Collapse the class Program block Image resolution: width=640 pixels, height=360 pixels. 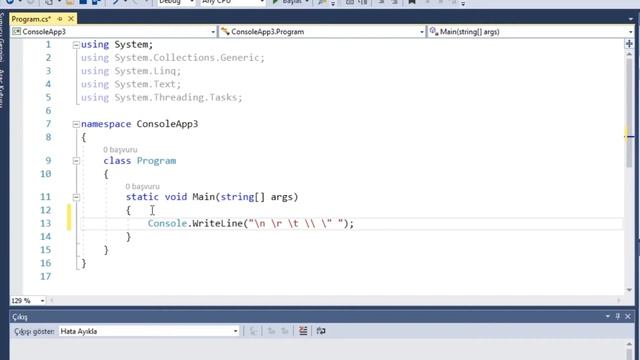coord(76,161)
